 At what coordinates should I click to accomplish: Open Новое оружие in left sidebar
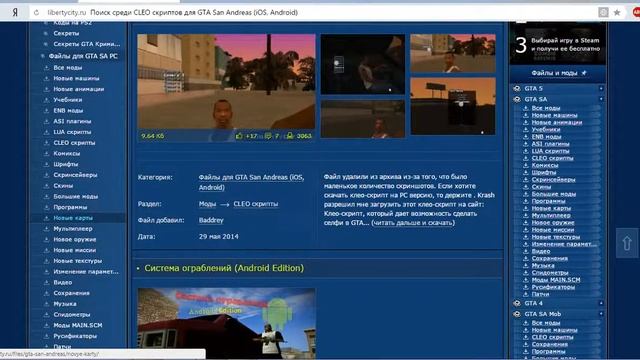(x=75, y=239)
